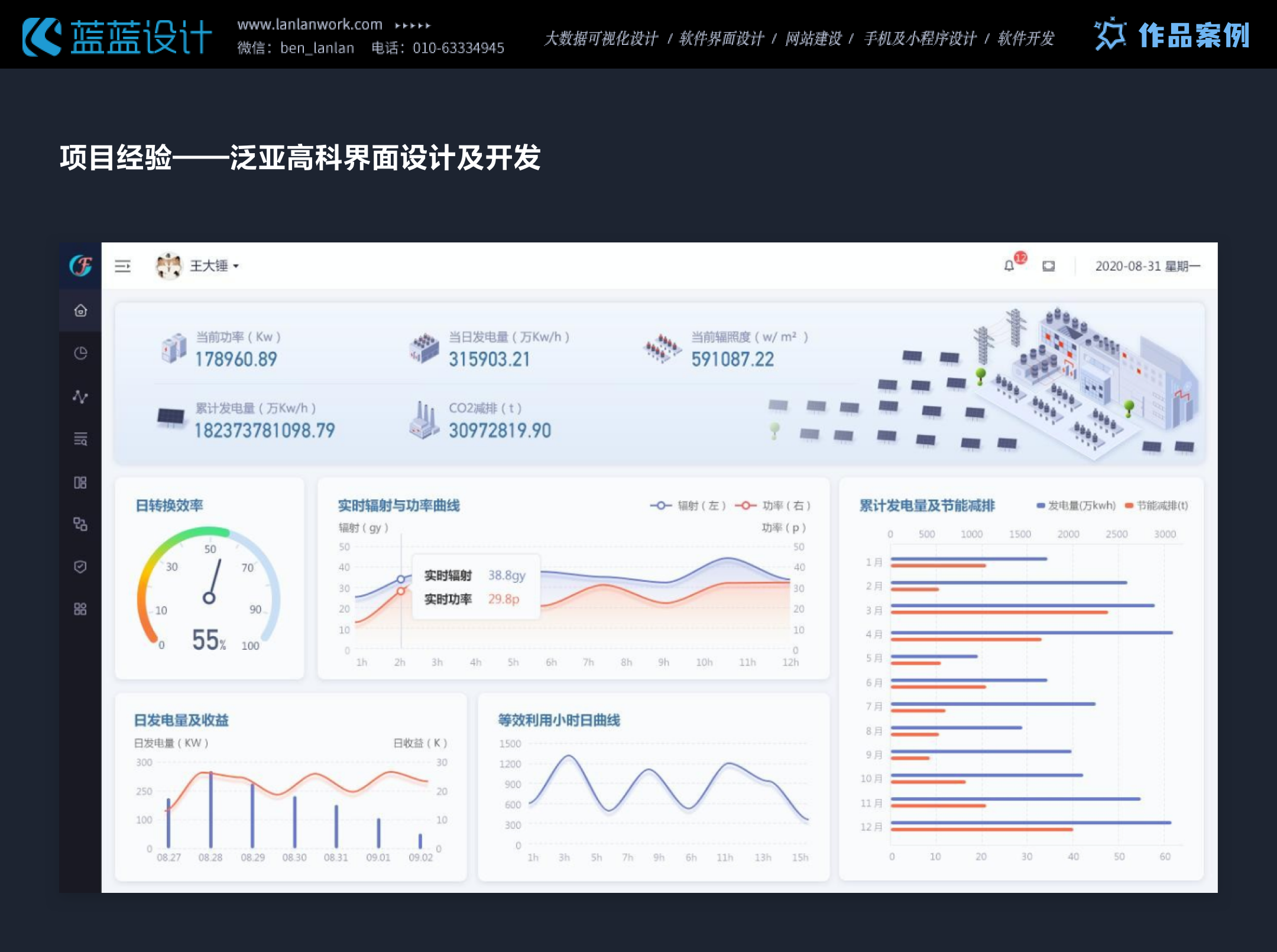The height and width of the screenshot is (952, 1277).
Task: Click the fullscreen icon beside the bell
Action: [1048, 266]
